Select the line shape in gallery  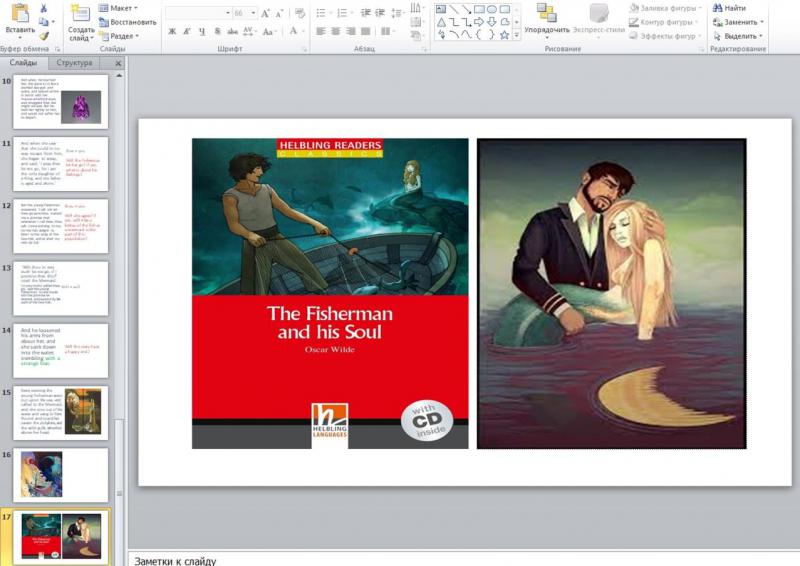point(454,9)
